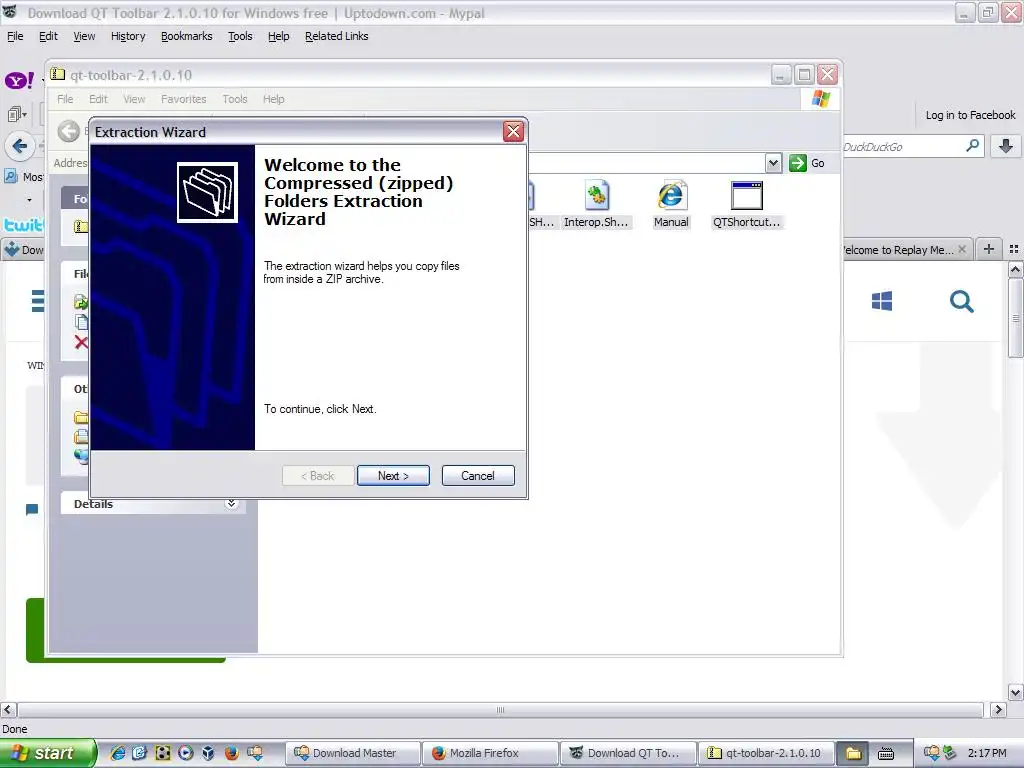This screenshot has width=1024, height=768.
Task: Open the Related Links menu
Action: [x=336, y=36]
